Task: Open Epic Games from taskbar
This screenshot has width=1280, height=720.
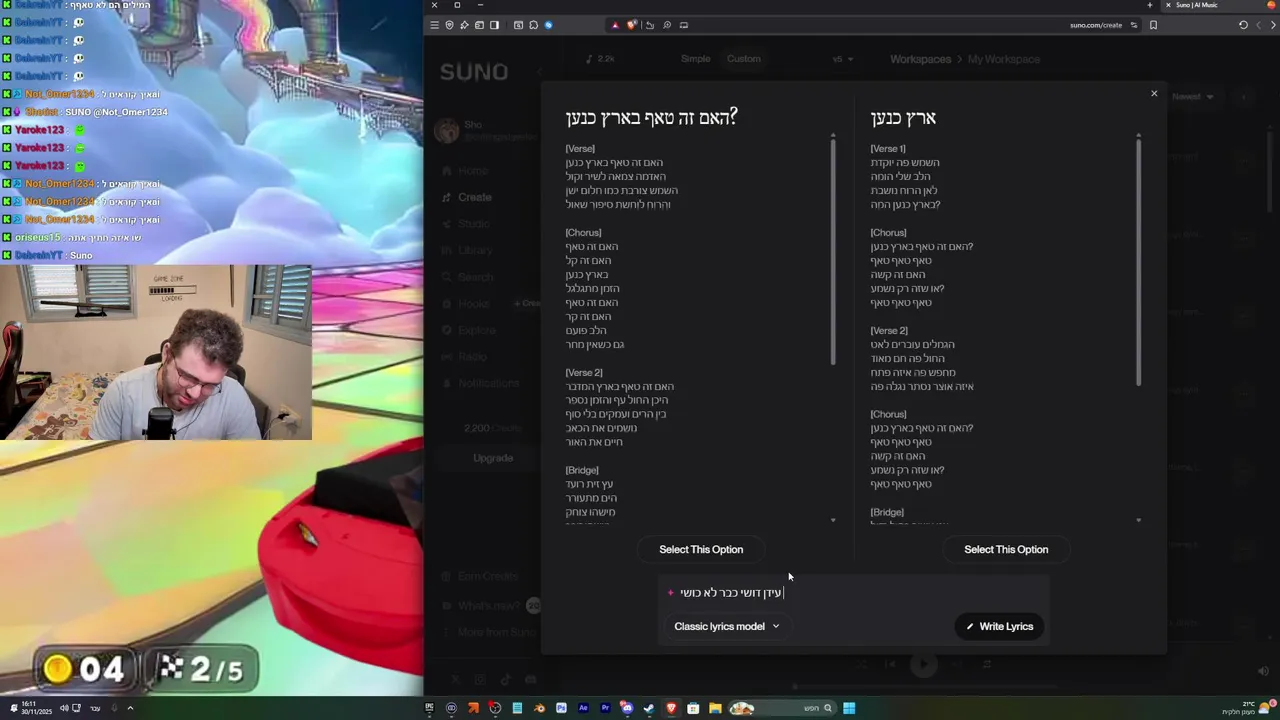Action: point(430,708)
